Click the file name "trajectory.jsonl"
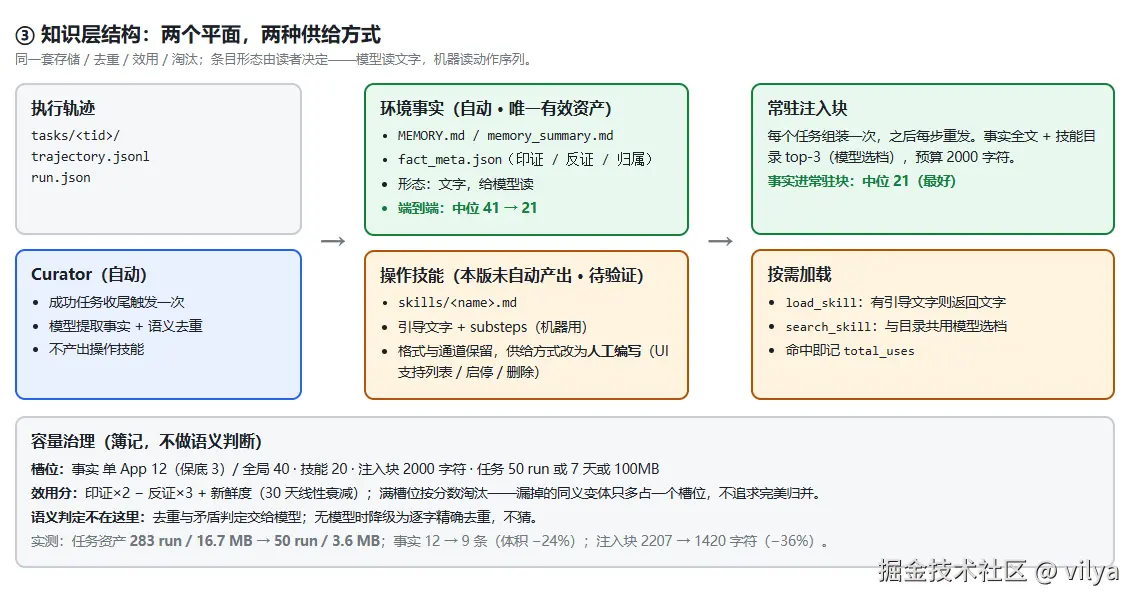The image size is (1138, 604). 90,157
